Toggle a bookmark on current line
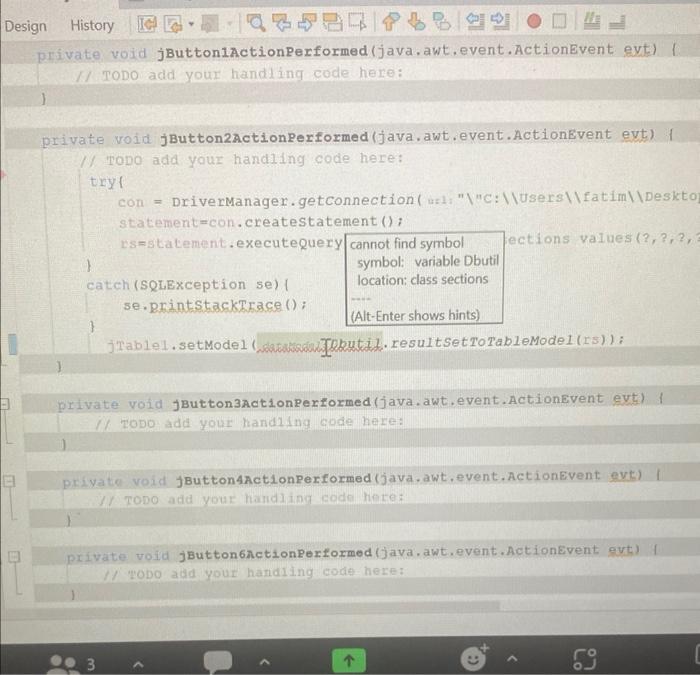Viewport: 700px width, 675px height. click(442, 21)
